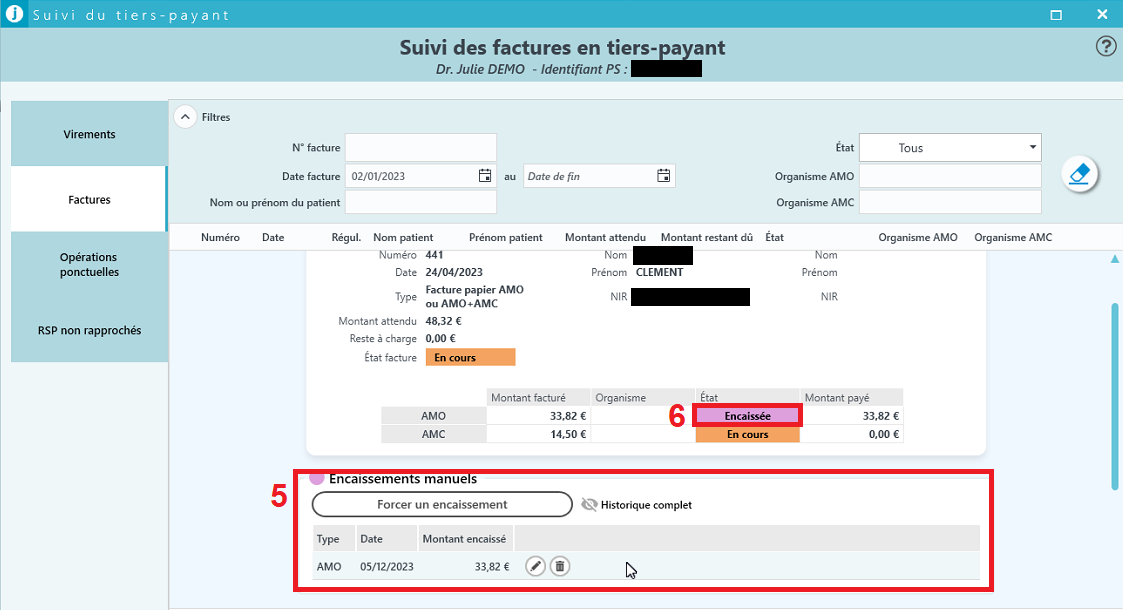Image resolution: width=1123 pixels, height=610 pixels.
Task: Open the État dropdown showing Tous
Action: point(950,148)
